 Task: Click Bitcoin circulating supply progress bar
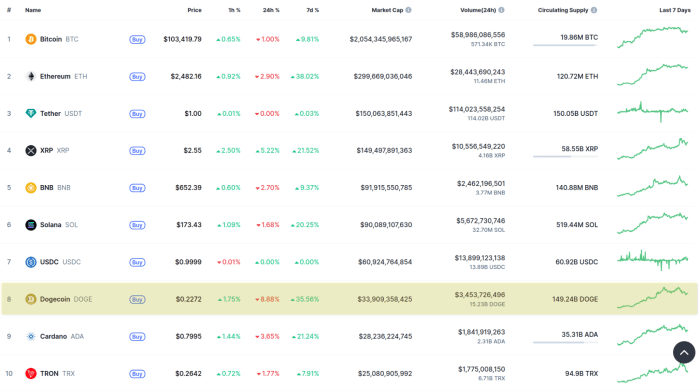[565, 45]
